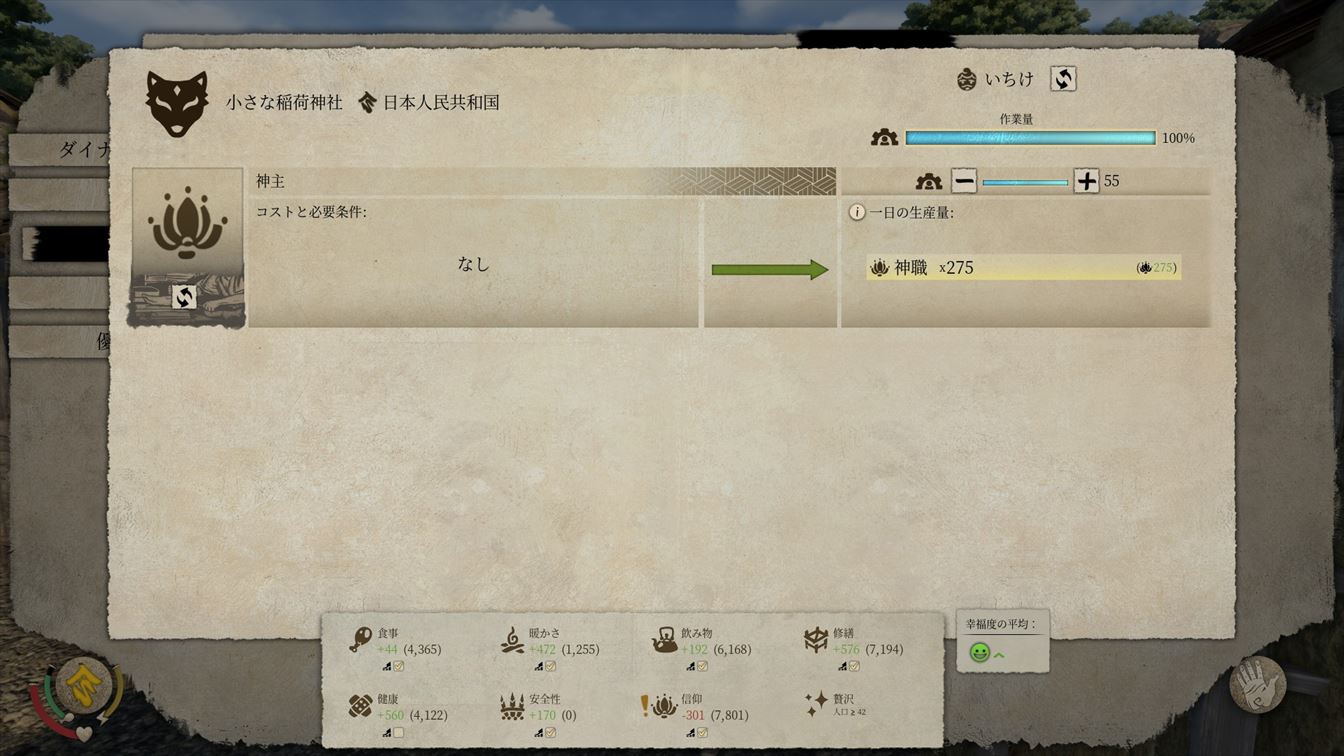Click the swap recipe icon under the lotus
1344x756 pixels.
(184, 297)
